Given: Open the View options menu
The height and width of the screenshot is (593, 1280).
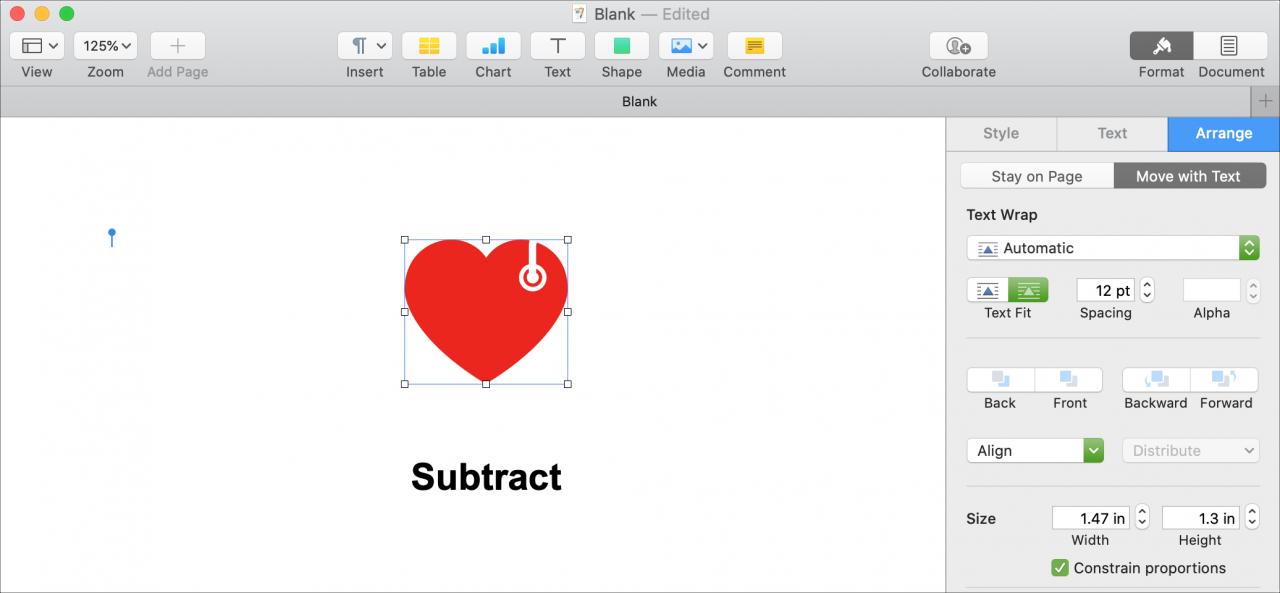Looking at the screenshot, I should [37, 46].
